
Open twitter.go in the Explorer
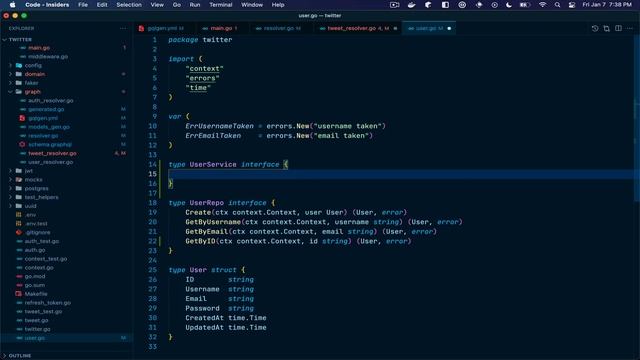[x=38, y=329]
